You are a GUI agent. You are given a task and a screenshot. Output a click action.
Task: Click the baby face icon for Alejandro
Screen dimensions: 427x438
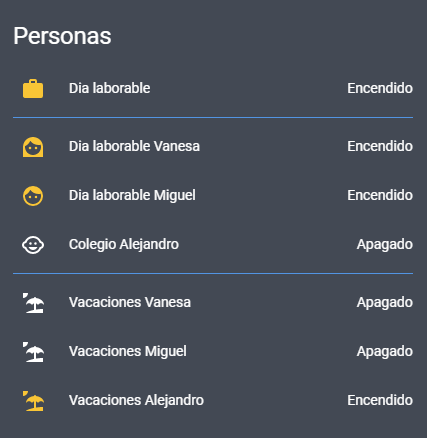(33, 245)
